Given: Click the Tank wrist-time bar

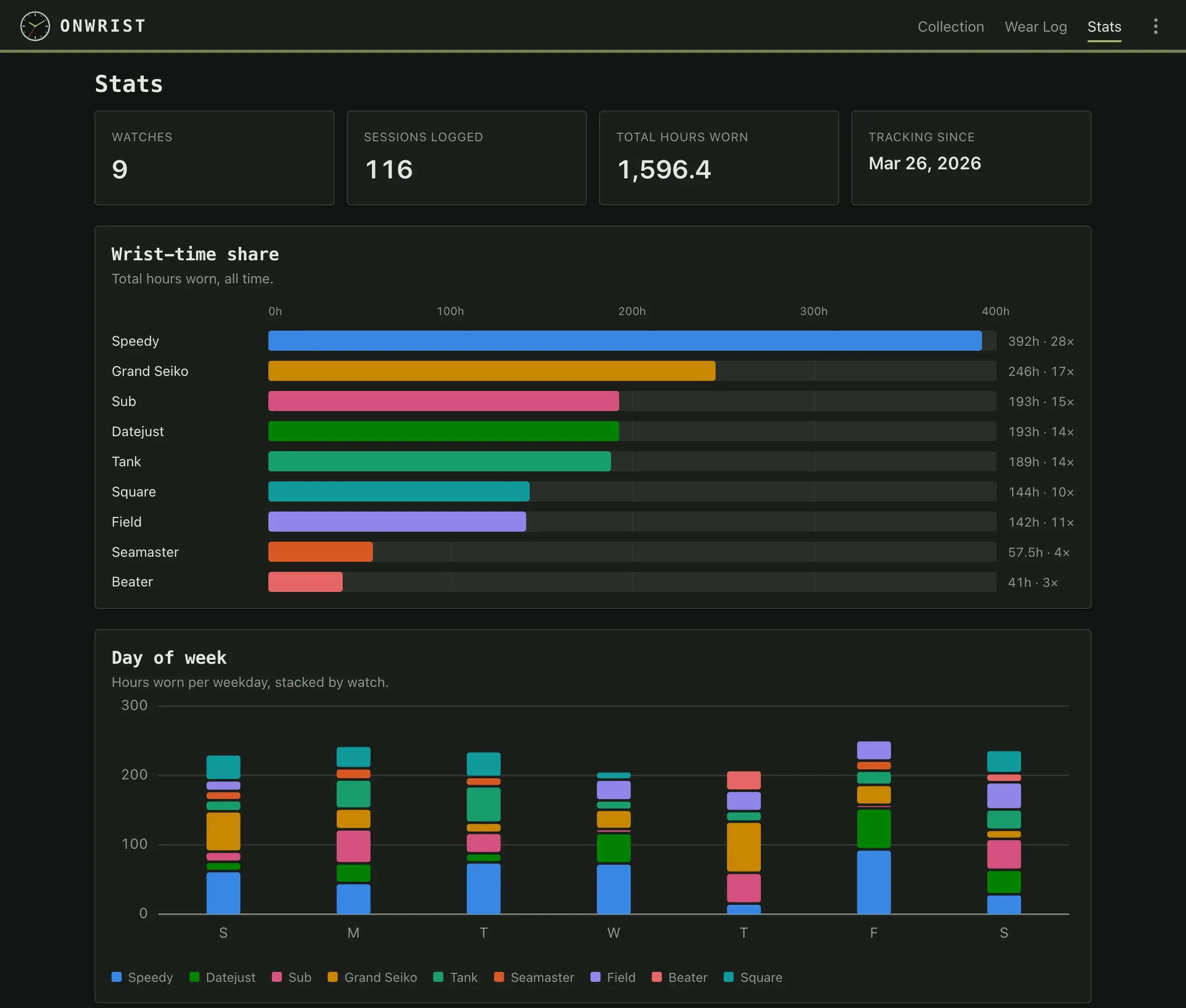Looking at the screenshot, I should click(440, 462).
